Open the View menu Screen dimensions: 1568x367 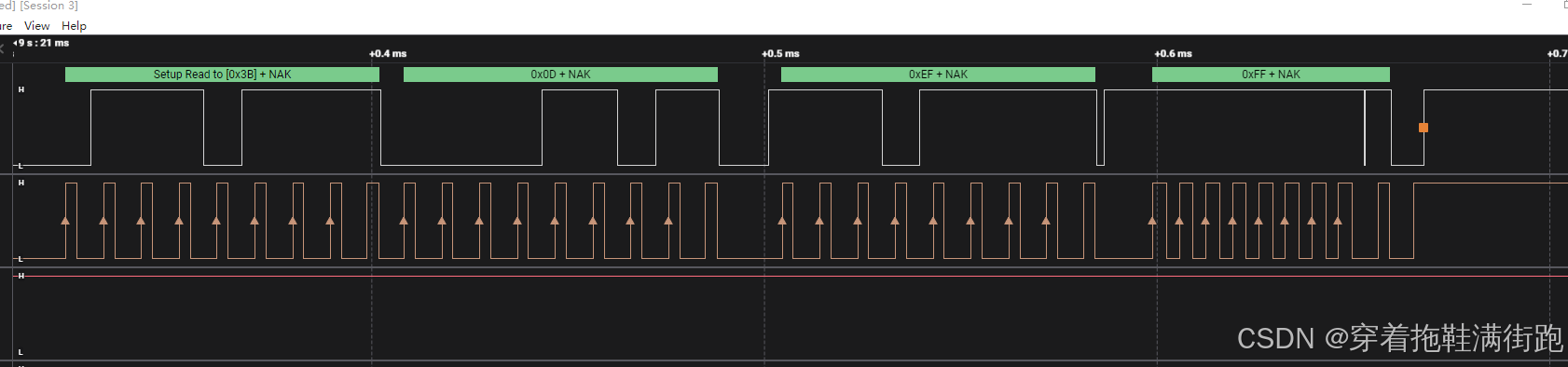point(36,26)
